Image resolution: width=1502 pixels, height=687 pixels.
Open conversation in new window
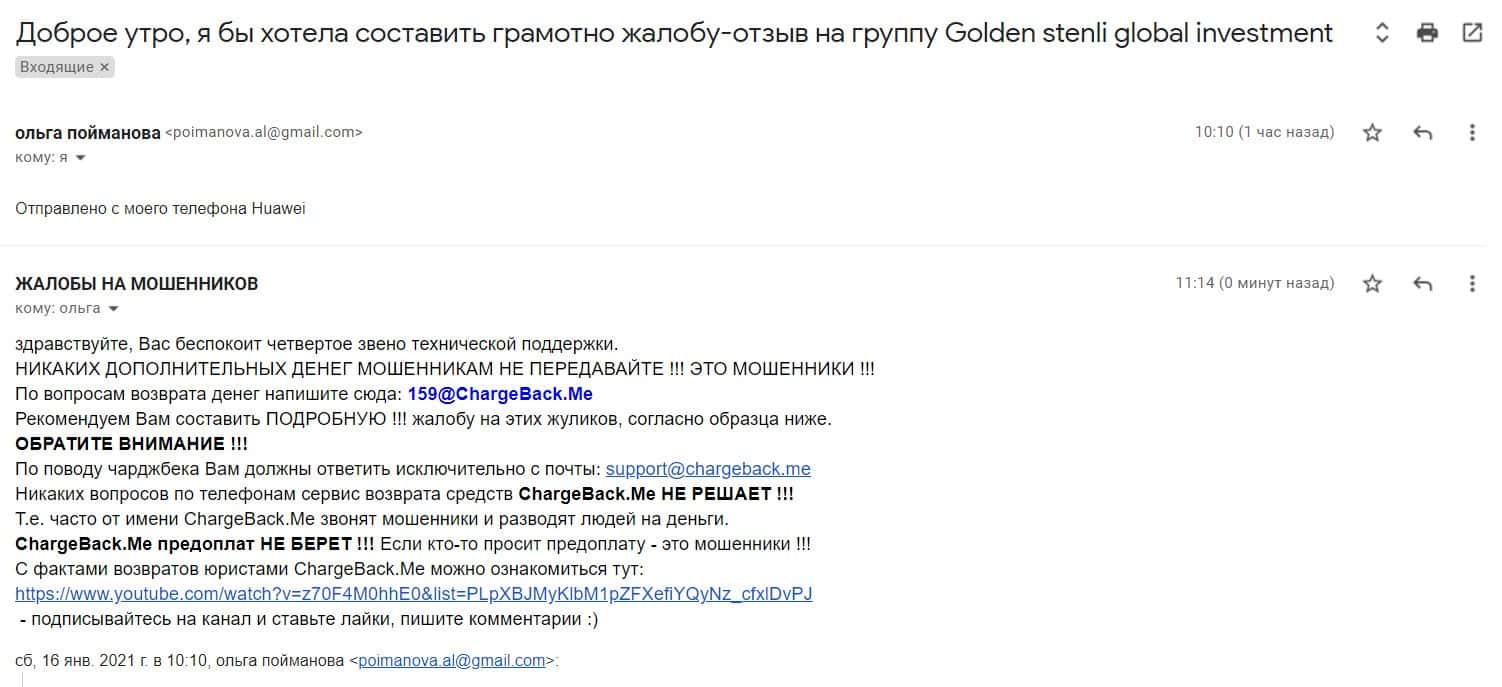[x=1472, y=33]
